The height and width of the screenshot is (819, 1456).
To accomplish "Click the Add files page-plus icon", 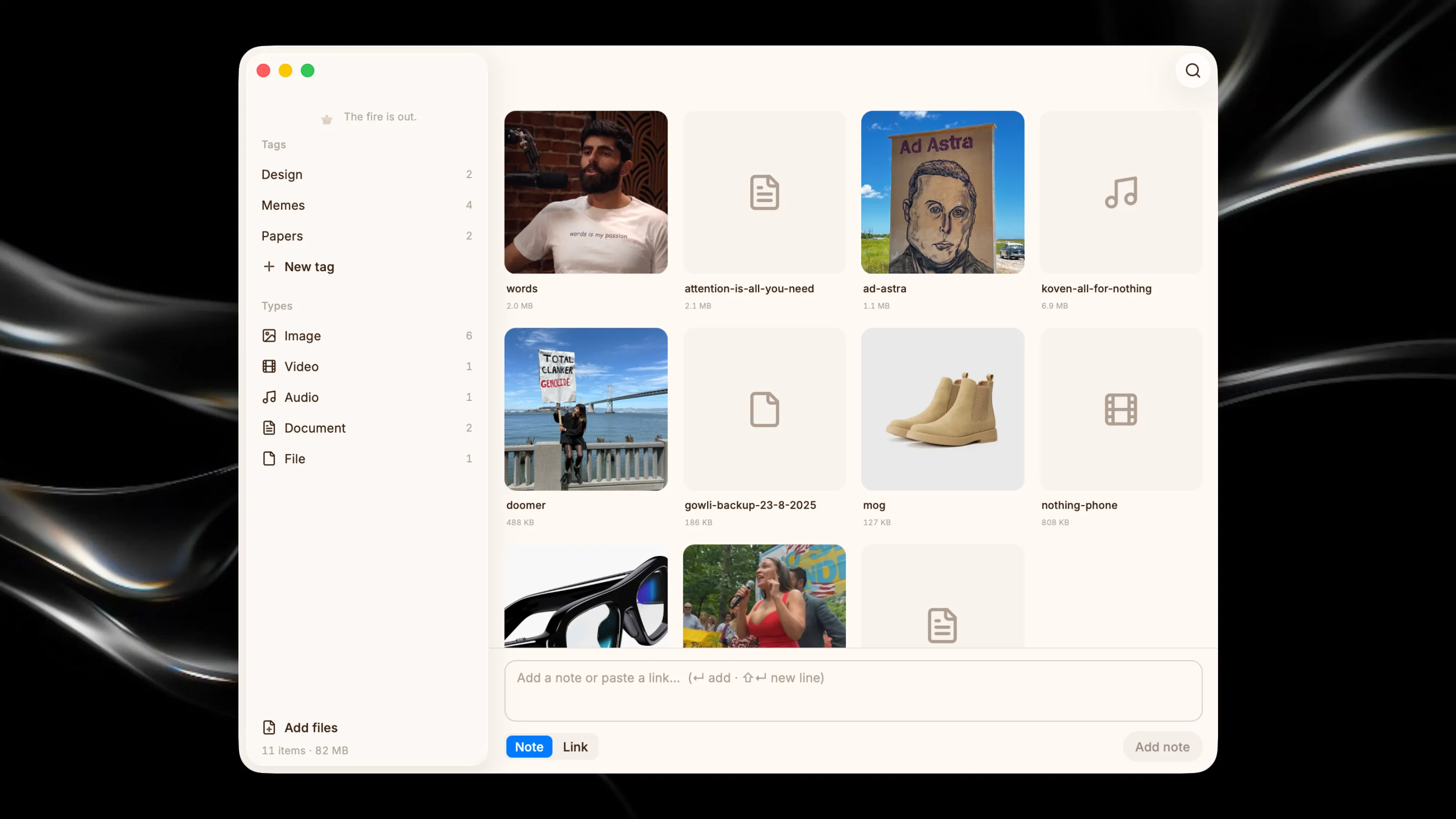I will [269, 728].
